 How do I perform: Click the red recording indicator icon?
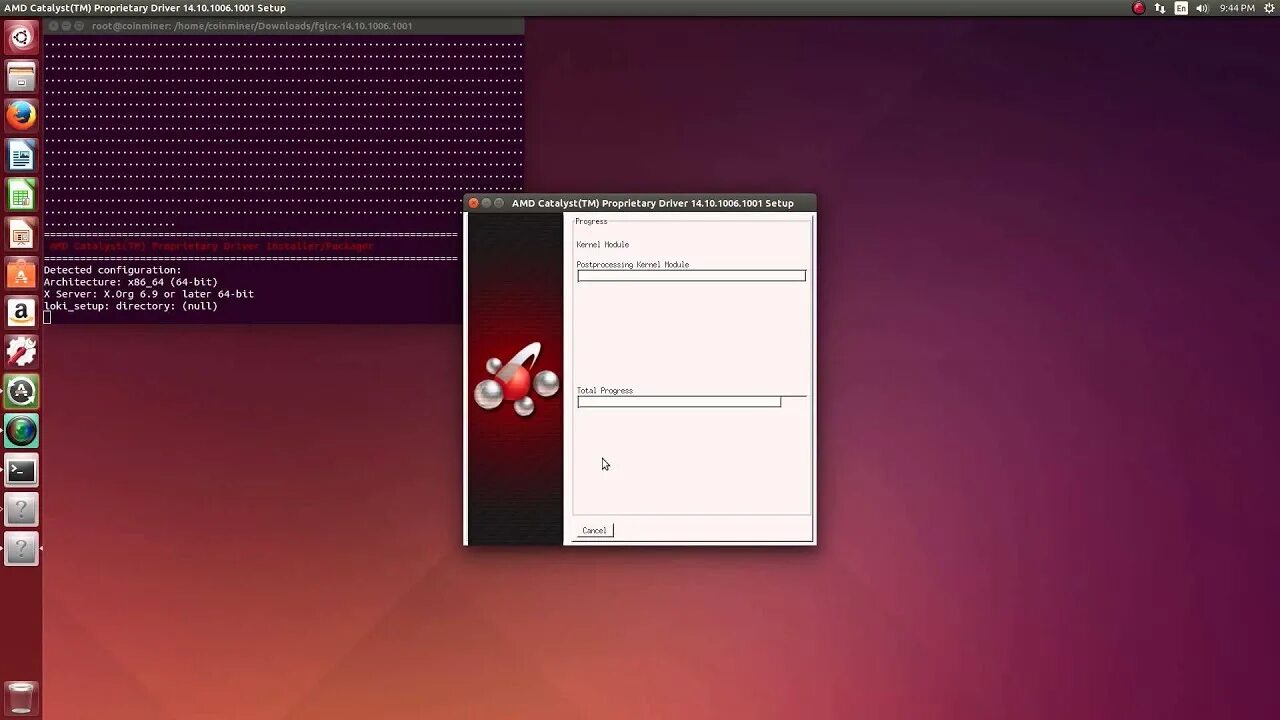point(1138,8)
